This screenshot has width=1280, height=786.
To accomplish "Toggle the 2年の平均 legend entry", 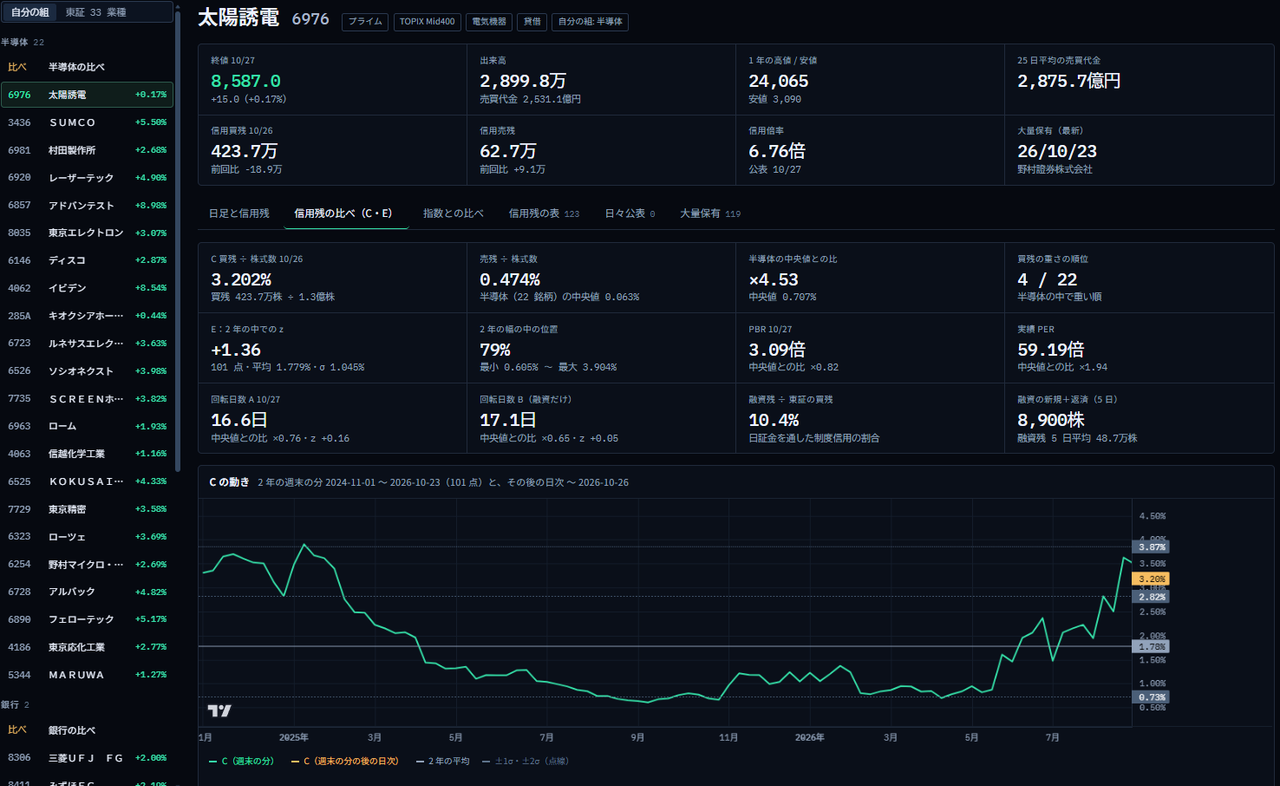I will 442,761.
